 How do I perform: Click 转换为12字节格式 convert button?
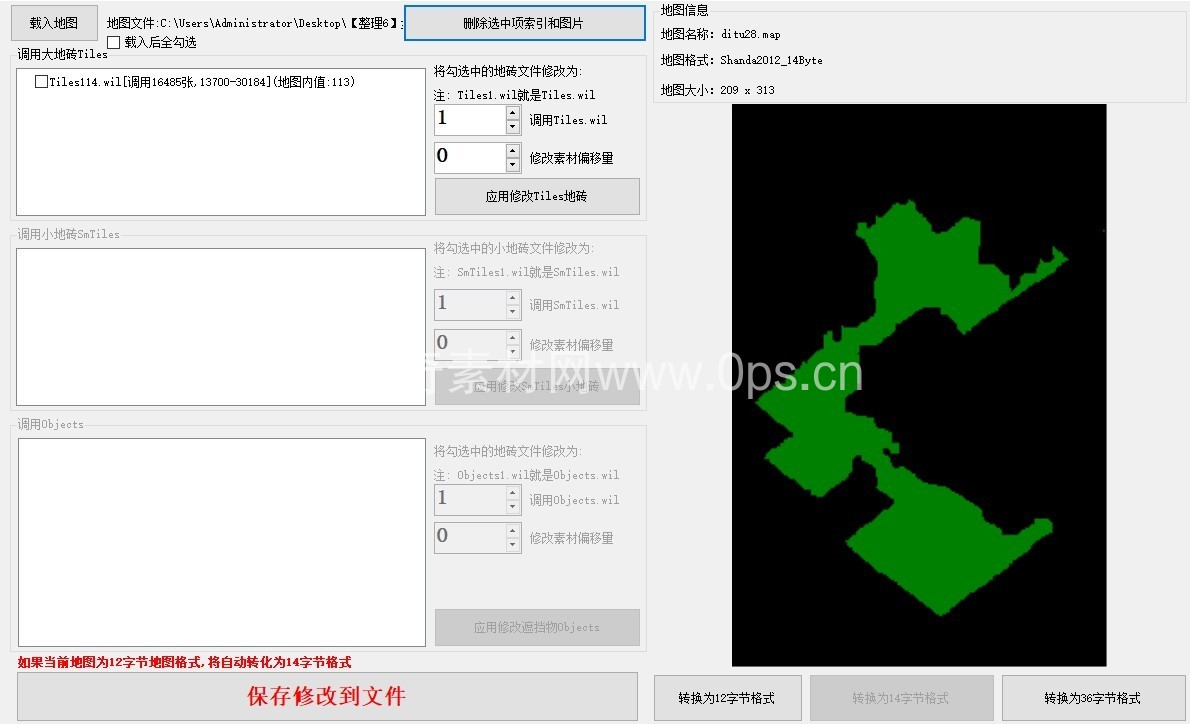727,698
